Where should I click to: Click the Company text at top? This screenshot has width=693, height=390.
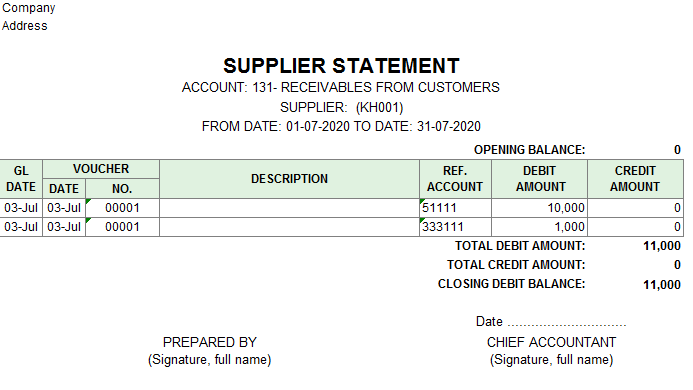(x=29, y=8)
